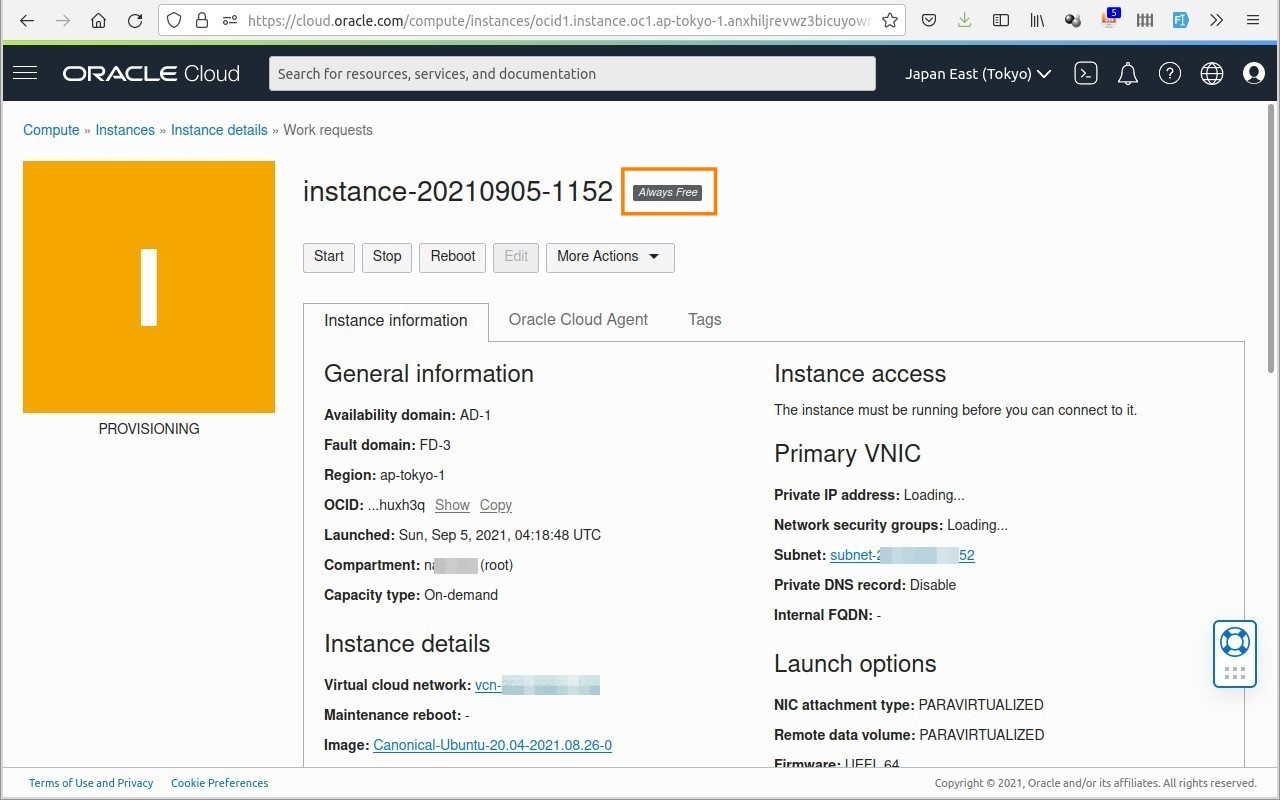Image resolution: width=1280 pixels, height=800 pixels.
Task: Toggle the Firefox reader sidebar icon
Action: [1000, 20]
